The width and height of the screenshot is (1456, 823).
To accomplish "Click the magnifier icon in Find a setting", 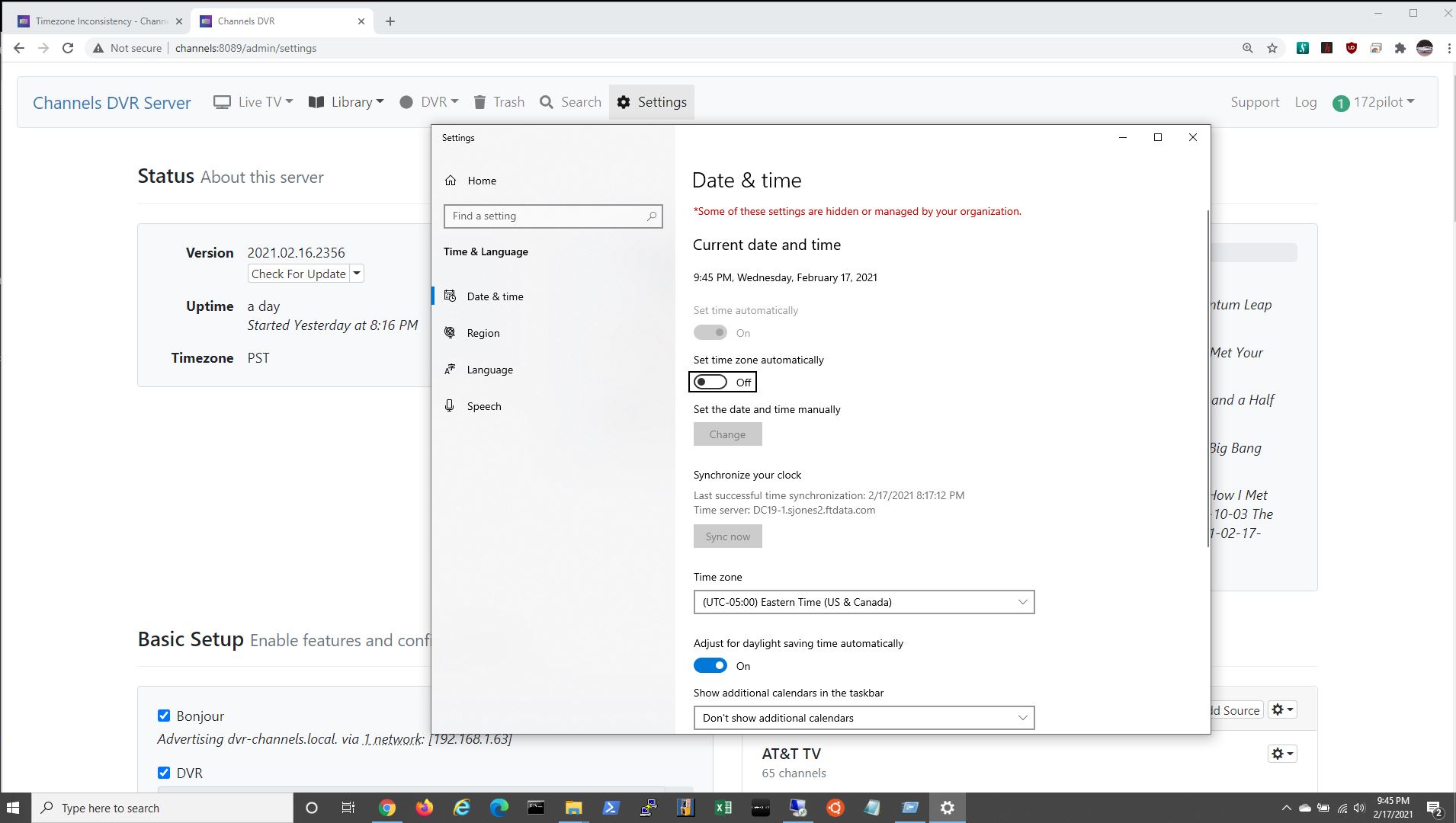I will (x=651, y=216).
